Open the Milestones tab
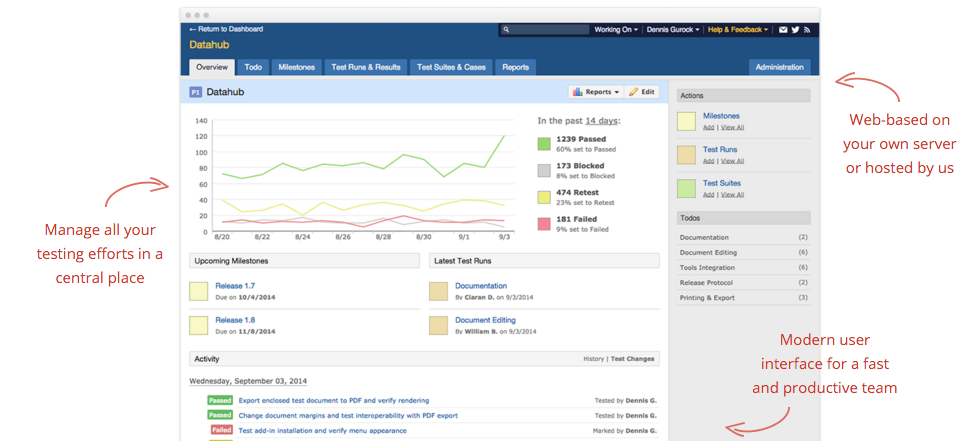 pyautogui.click(x=297, y=67)
